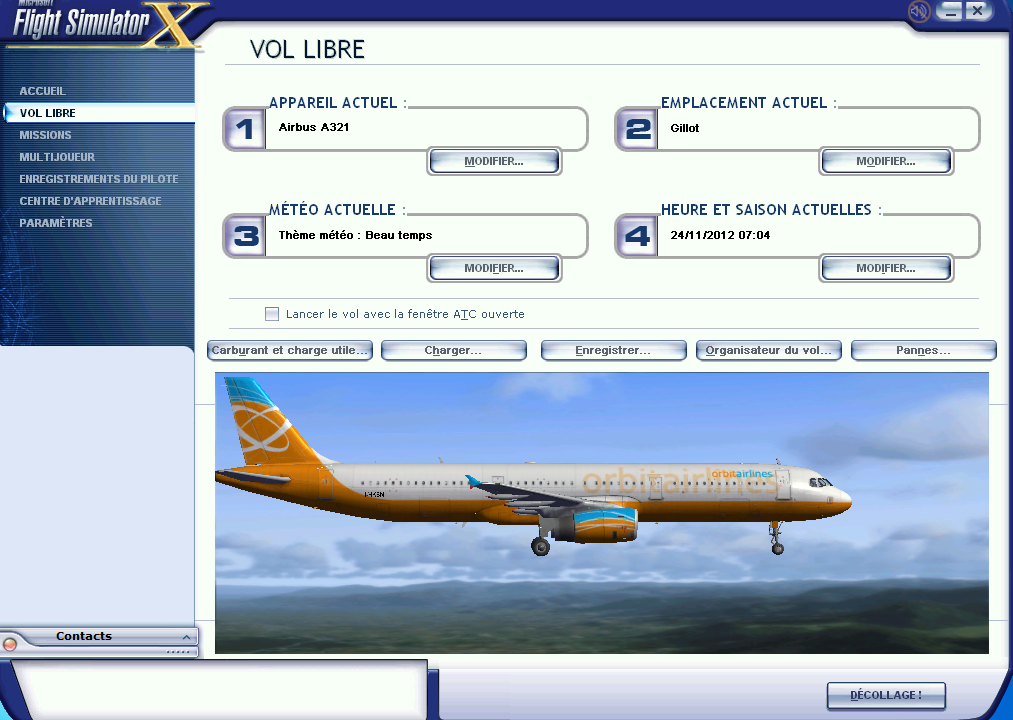Expand the Contacts panel chevron

186,637
